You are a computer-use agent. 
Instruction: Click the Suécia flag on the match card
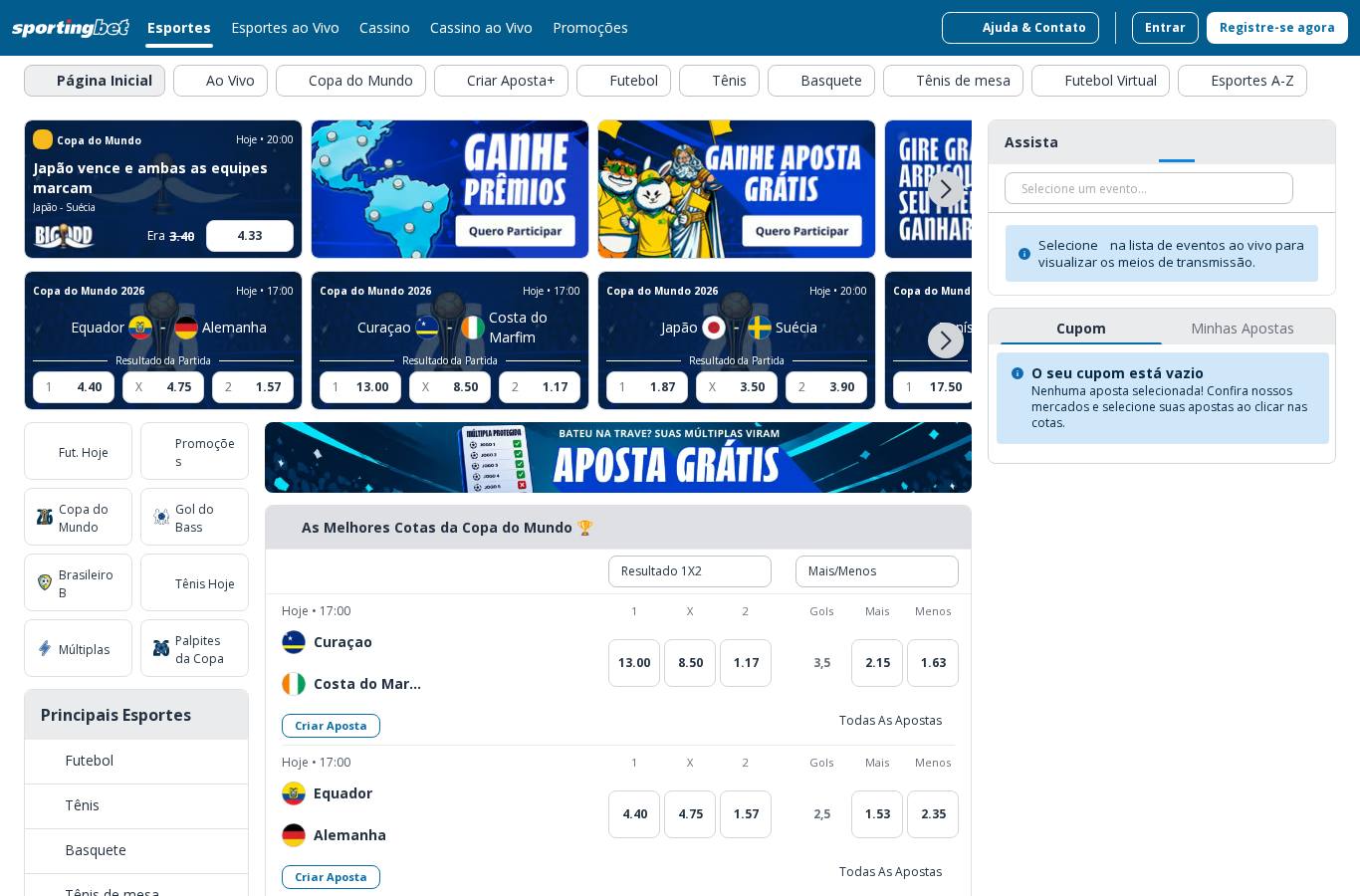(760, 328)
